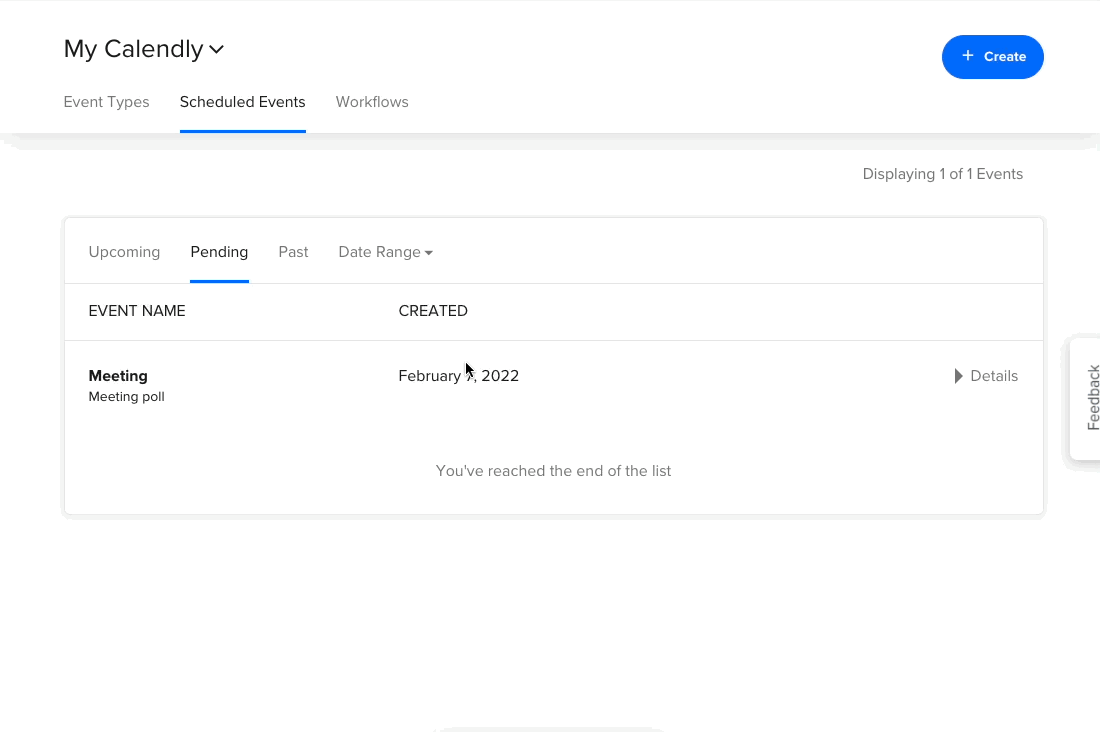Open the Workflows tab
The image size is (1100, 732).
coord(372,102)
